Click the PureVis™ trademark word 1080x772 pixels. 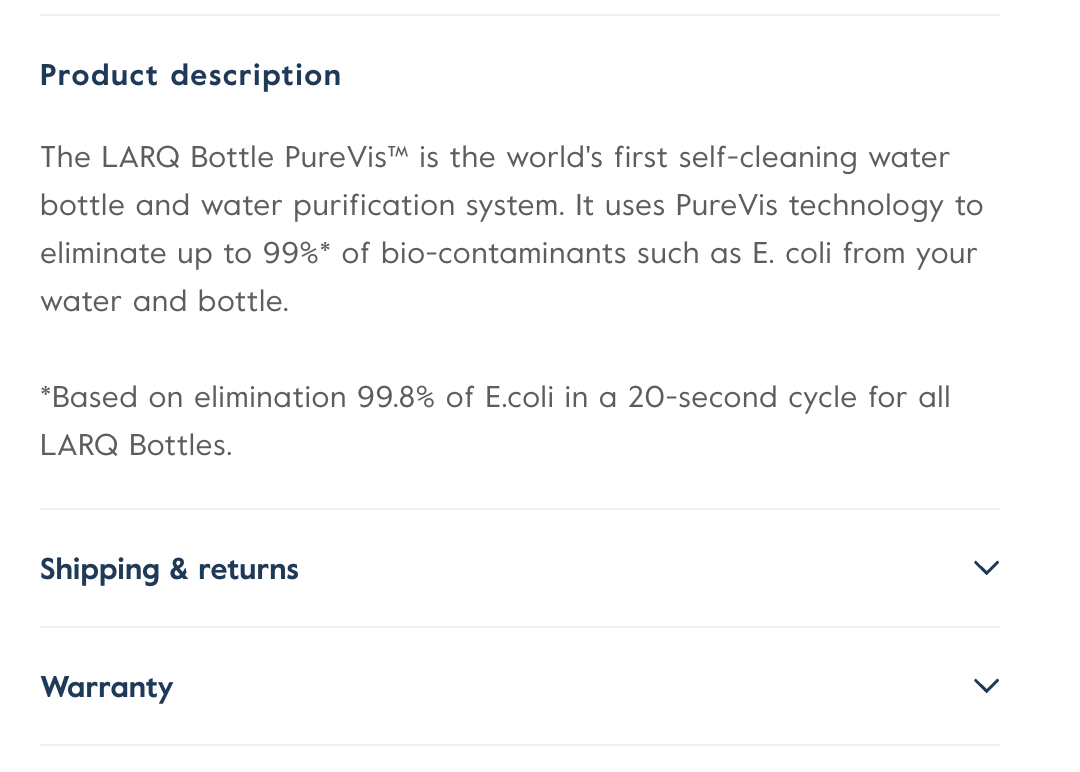[x=346, y=157]
